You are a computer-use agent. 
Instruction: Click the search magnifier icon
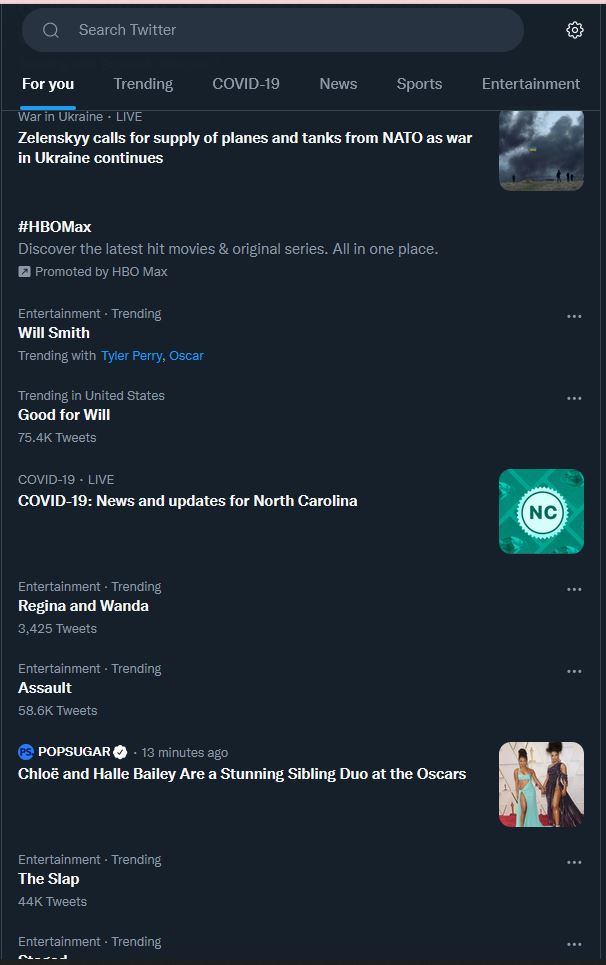(x=51, y=30)
